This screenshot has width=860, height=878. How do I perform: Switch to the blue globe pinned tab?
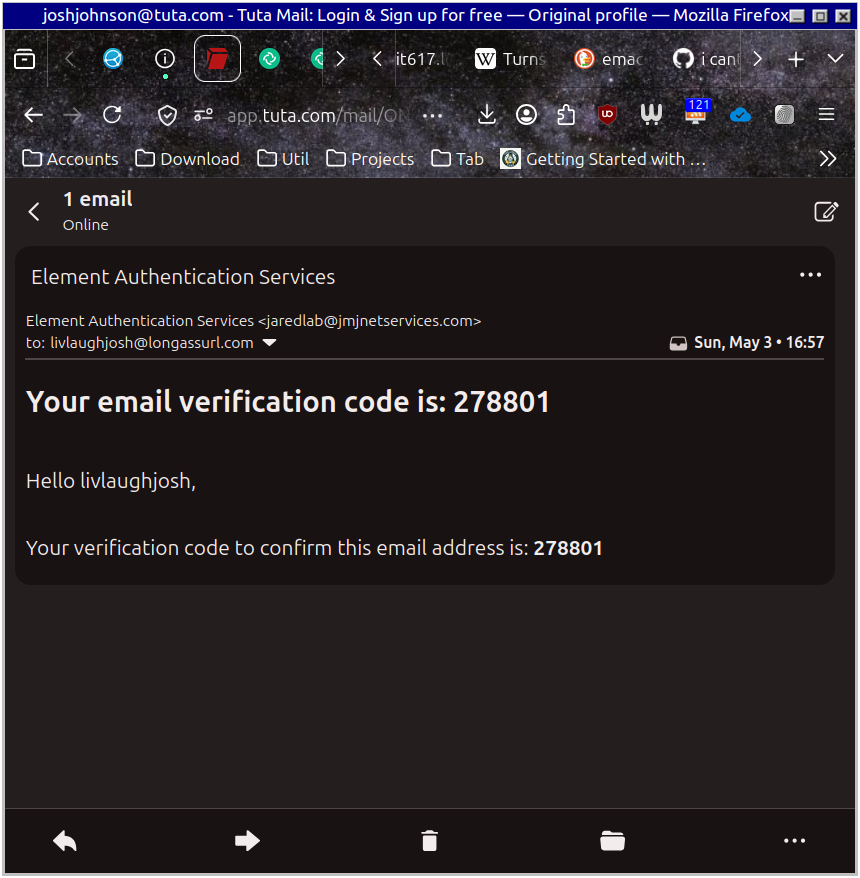[113, 59]
